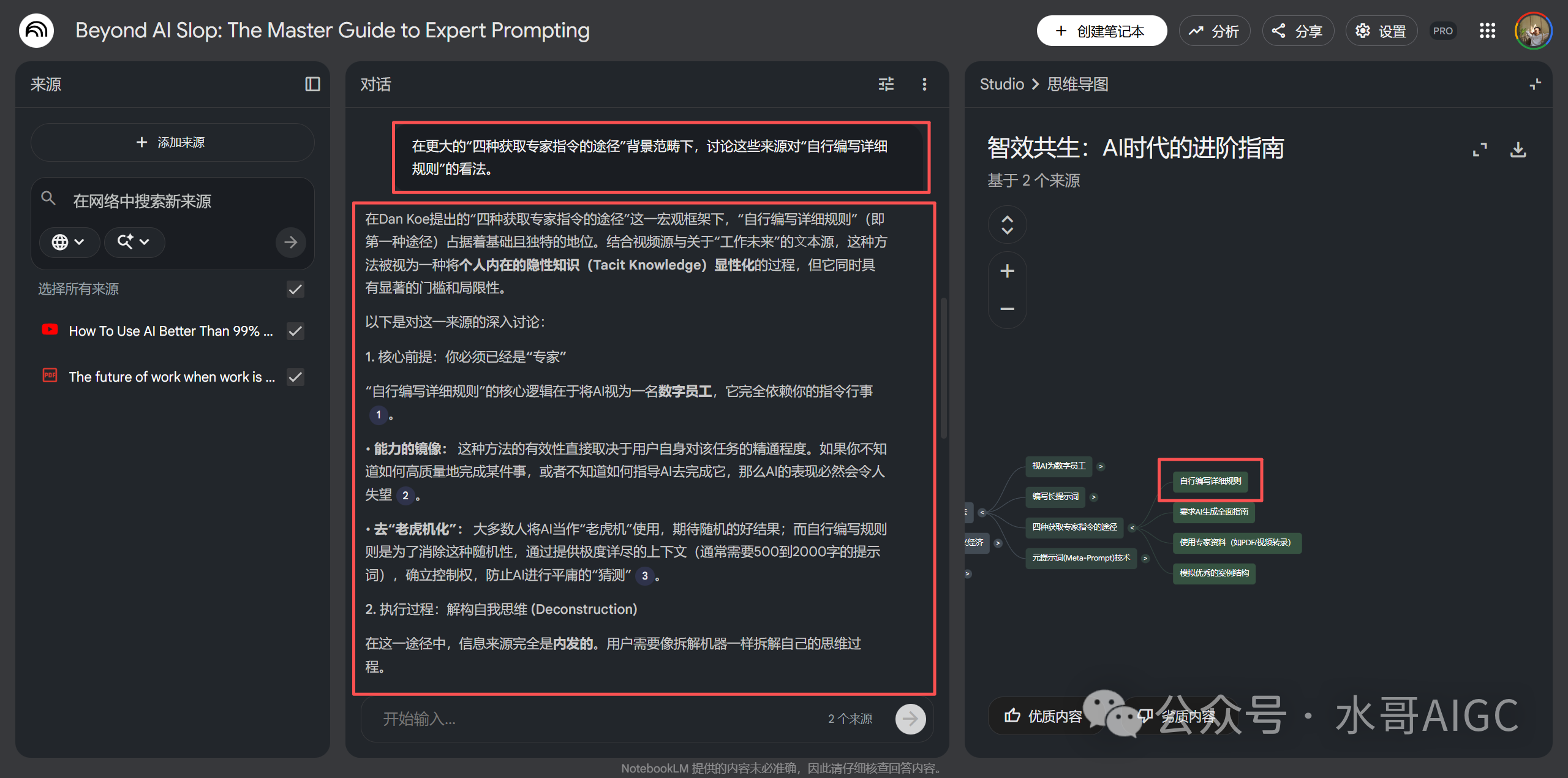1568x778 pixels.
Task: Toggle the select all sources checkbox
Action: (295, 289)
